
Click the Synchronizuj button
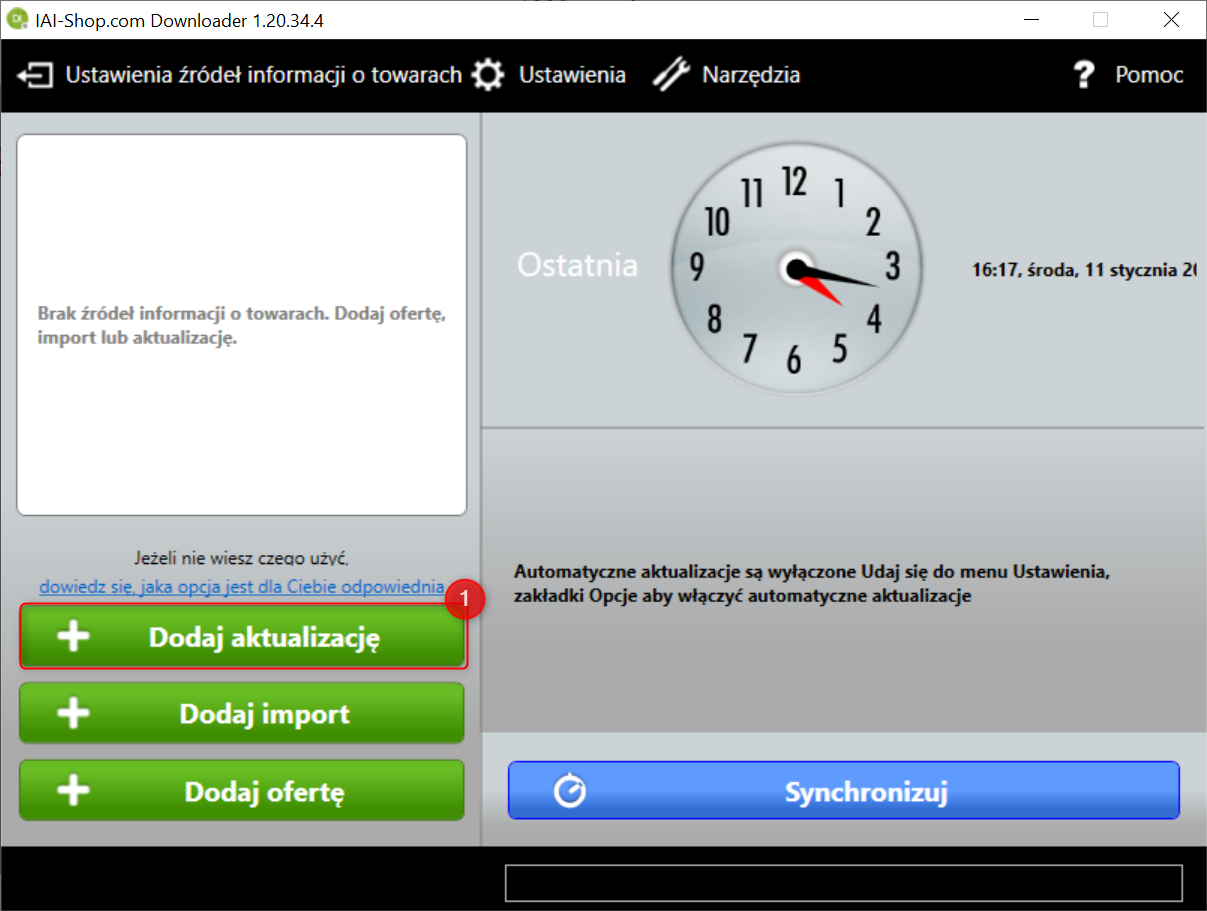(844, 791)
